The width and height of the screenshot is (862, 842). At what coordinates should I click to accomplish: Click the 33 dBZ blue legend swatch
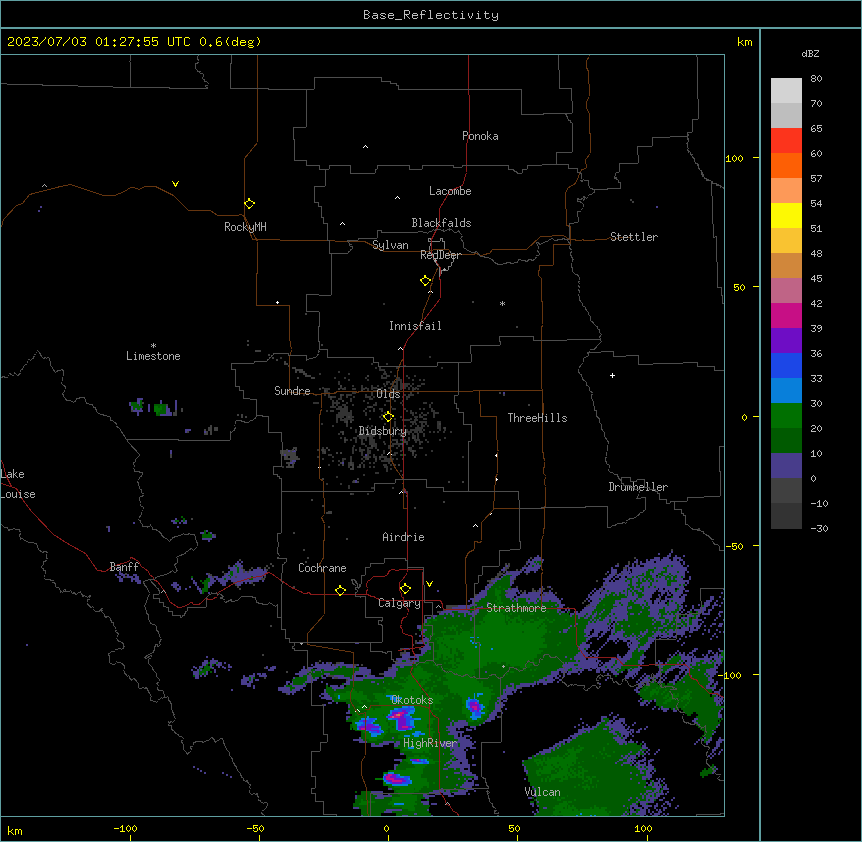tap(786, 365)
